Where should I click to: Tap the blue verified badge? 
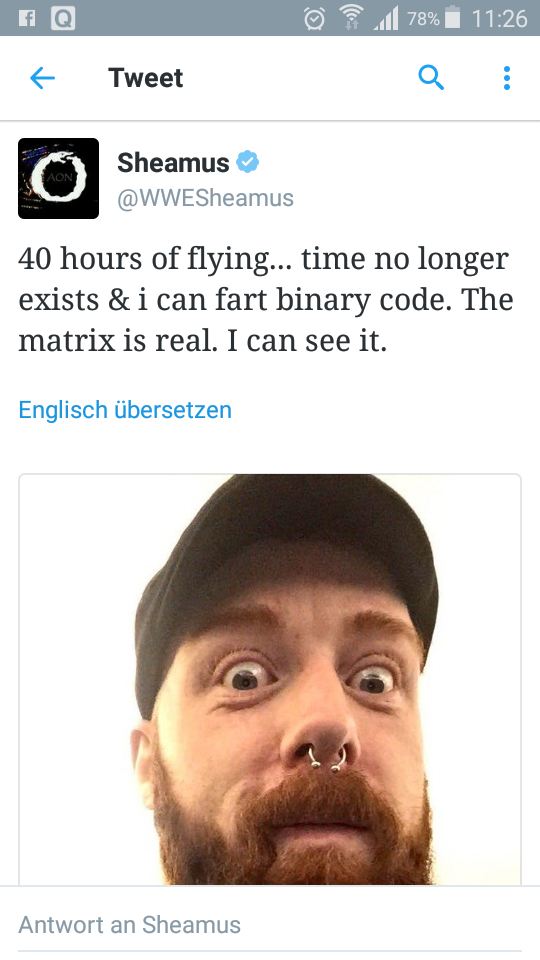click(x=247, y=162)
